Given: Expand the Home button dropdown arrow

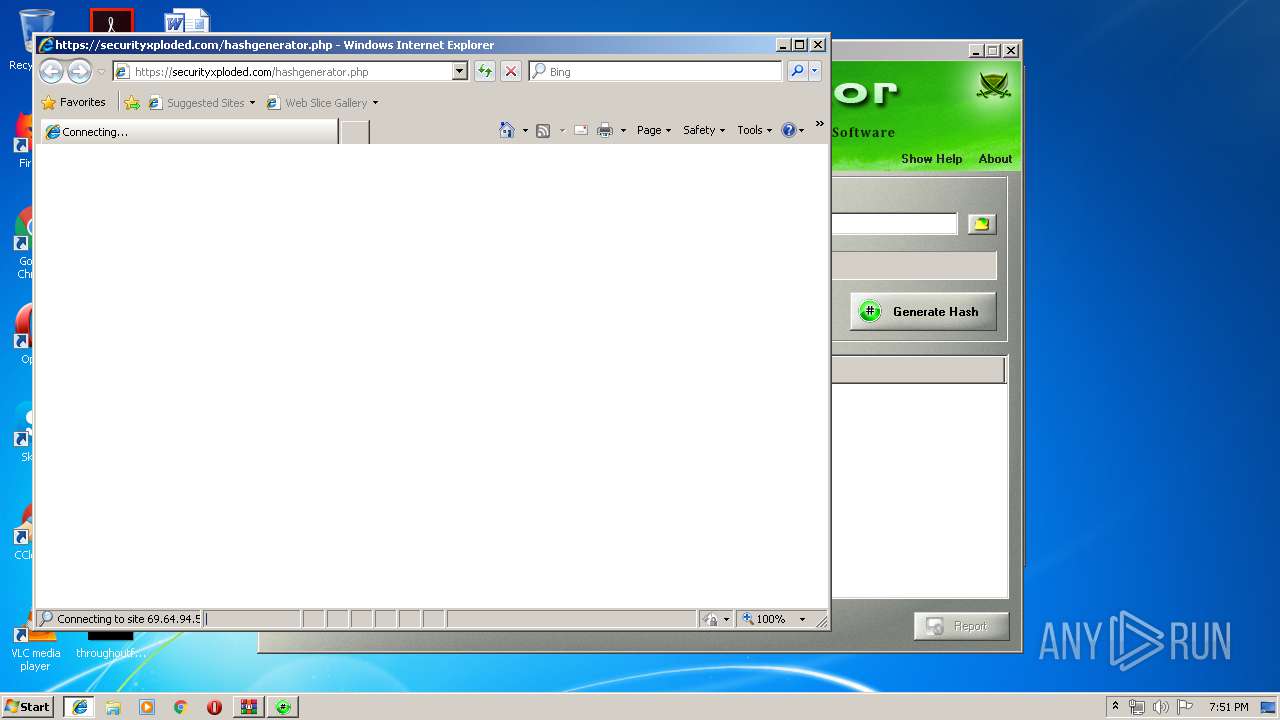Looking at the screenshot, I should [525, 130].
